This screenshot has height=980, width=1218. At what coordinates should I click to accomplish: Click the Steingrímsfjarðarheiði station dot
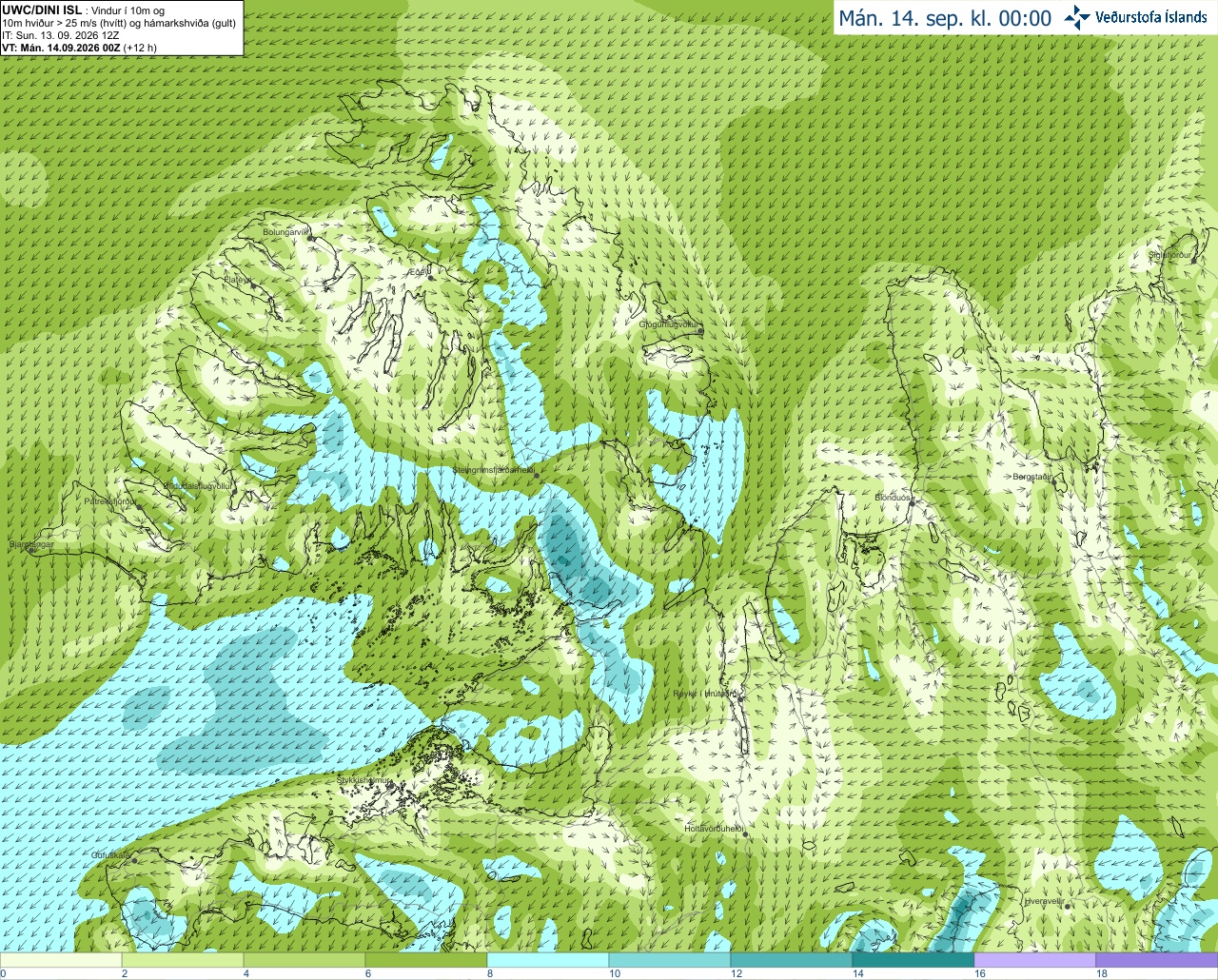(536, 475)
